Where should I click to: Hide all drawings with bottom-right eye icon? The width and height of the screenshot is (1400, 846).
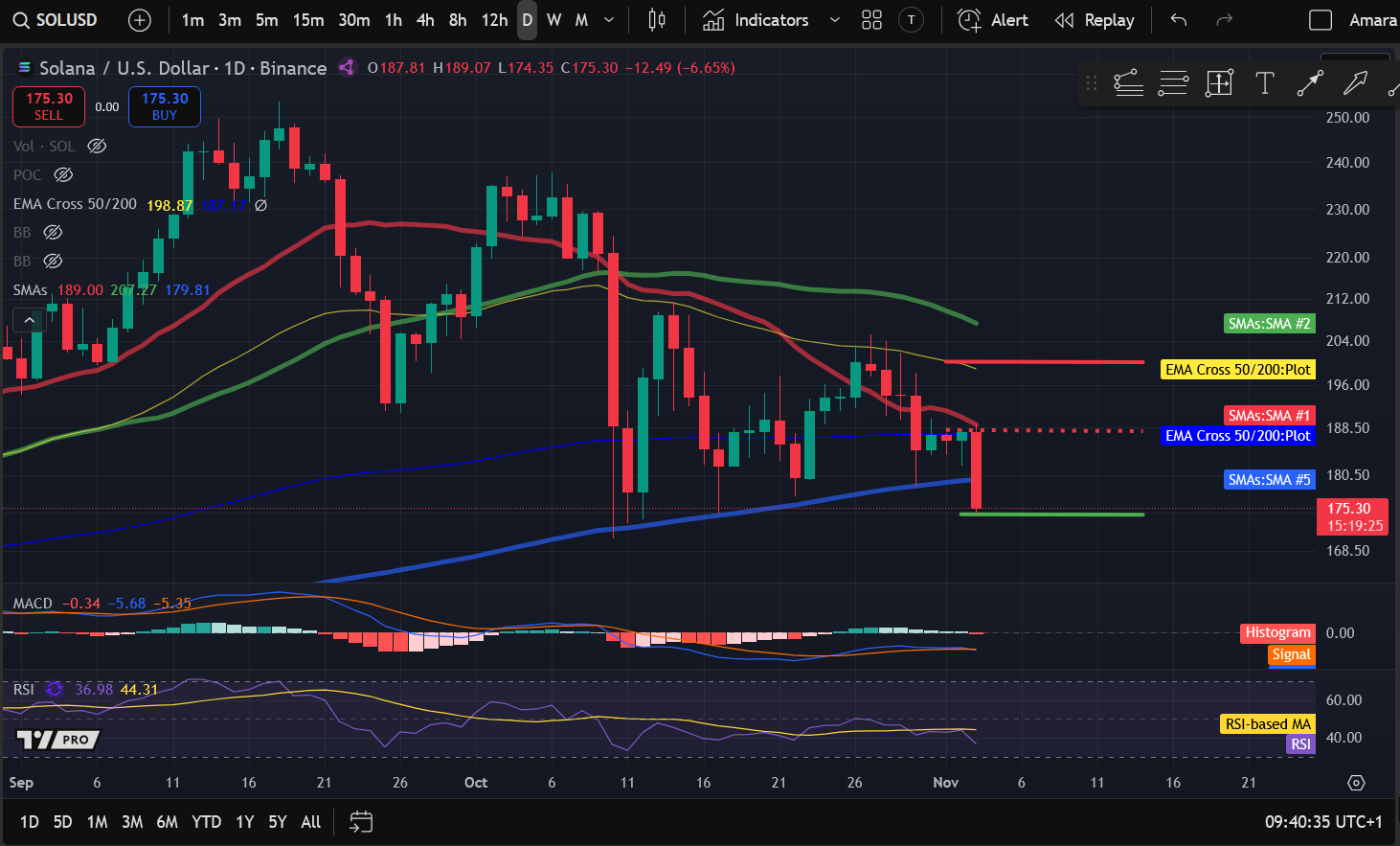click(1356, 783)
